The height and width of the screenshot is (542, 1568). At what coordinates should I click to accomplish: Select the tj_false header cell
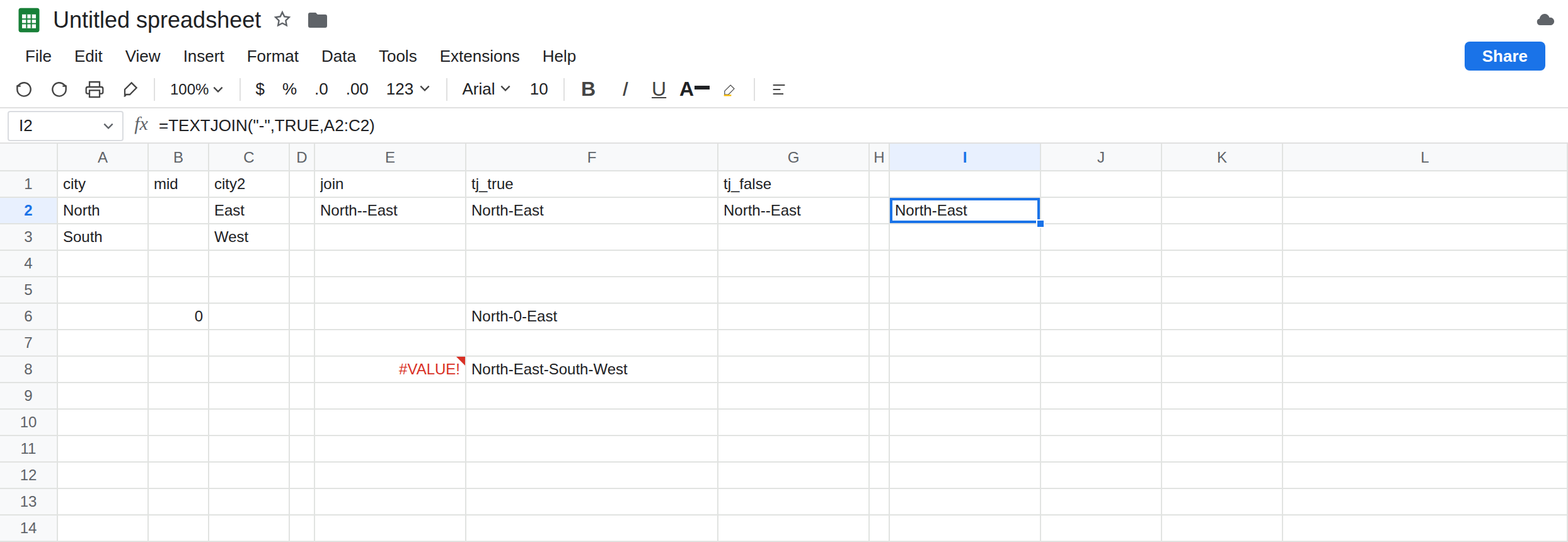coord(793,184)
